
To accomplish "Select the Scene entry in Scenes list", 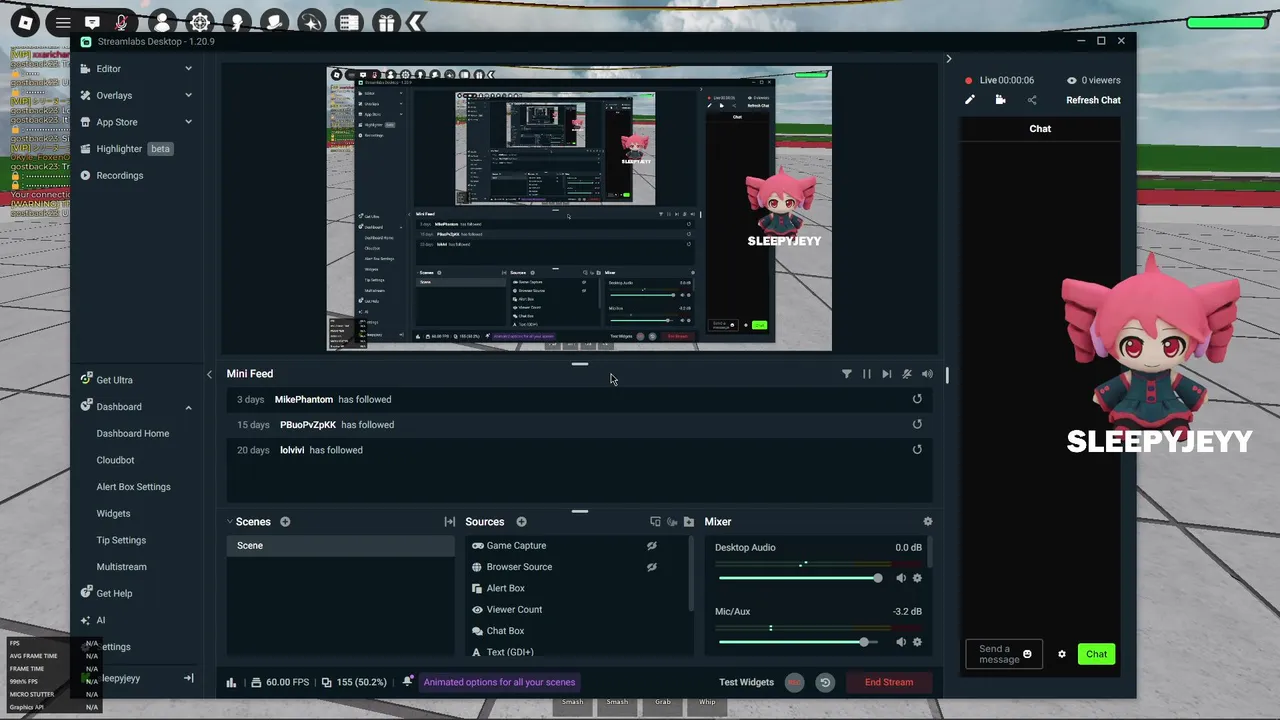I will (x=340, y=546).
